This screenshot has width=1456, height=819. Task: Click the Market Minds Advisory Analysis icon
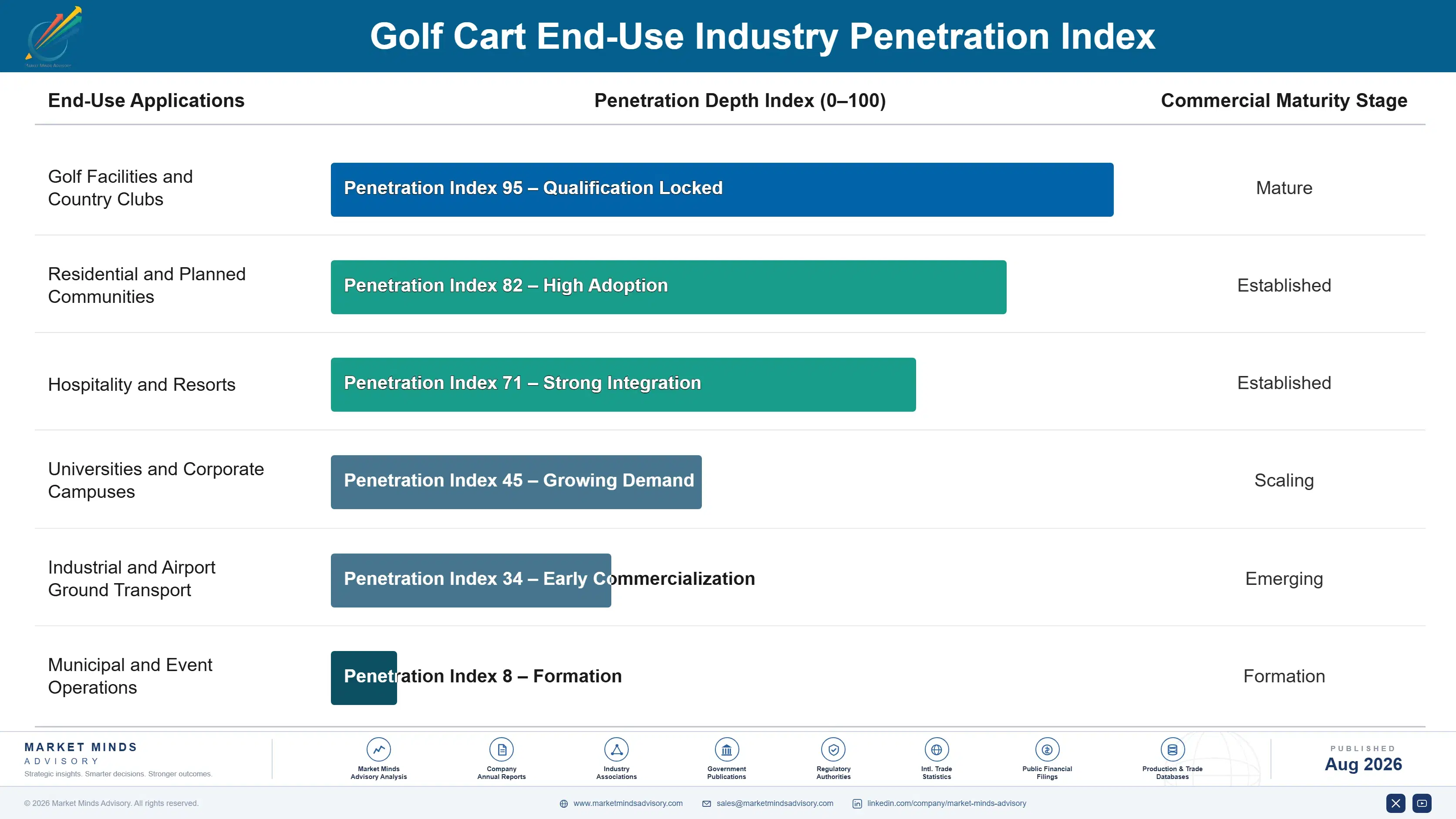coord(379,749)
